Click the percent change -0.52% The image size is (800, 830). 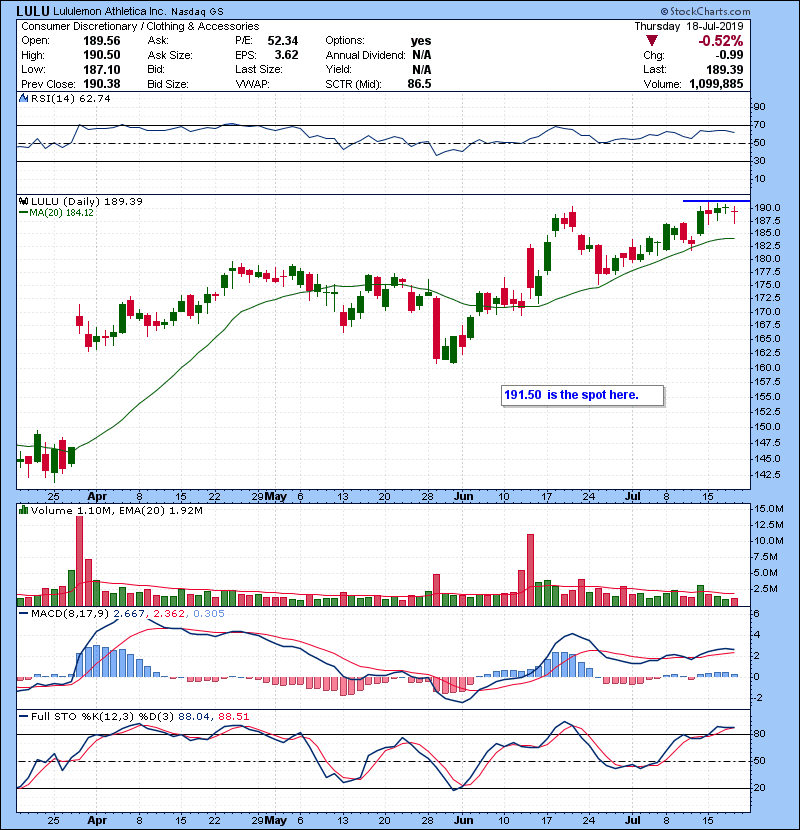(721, 41)
